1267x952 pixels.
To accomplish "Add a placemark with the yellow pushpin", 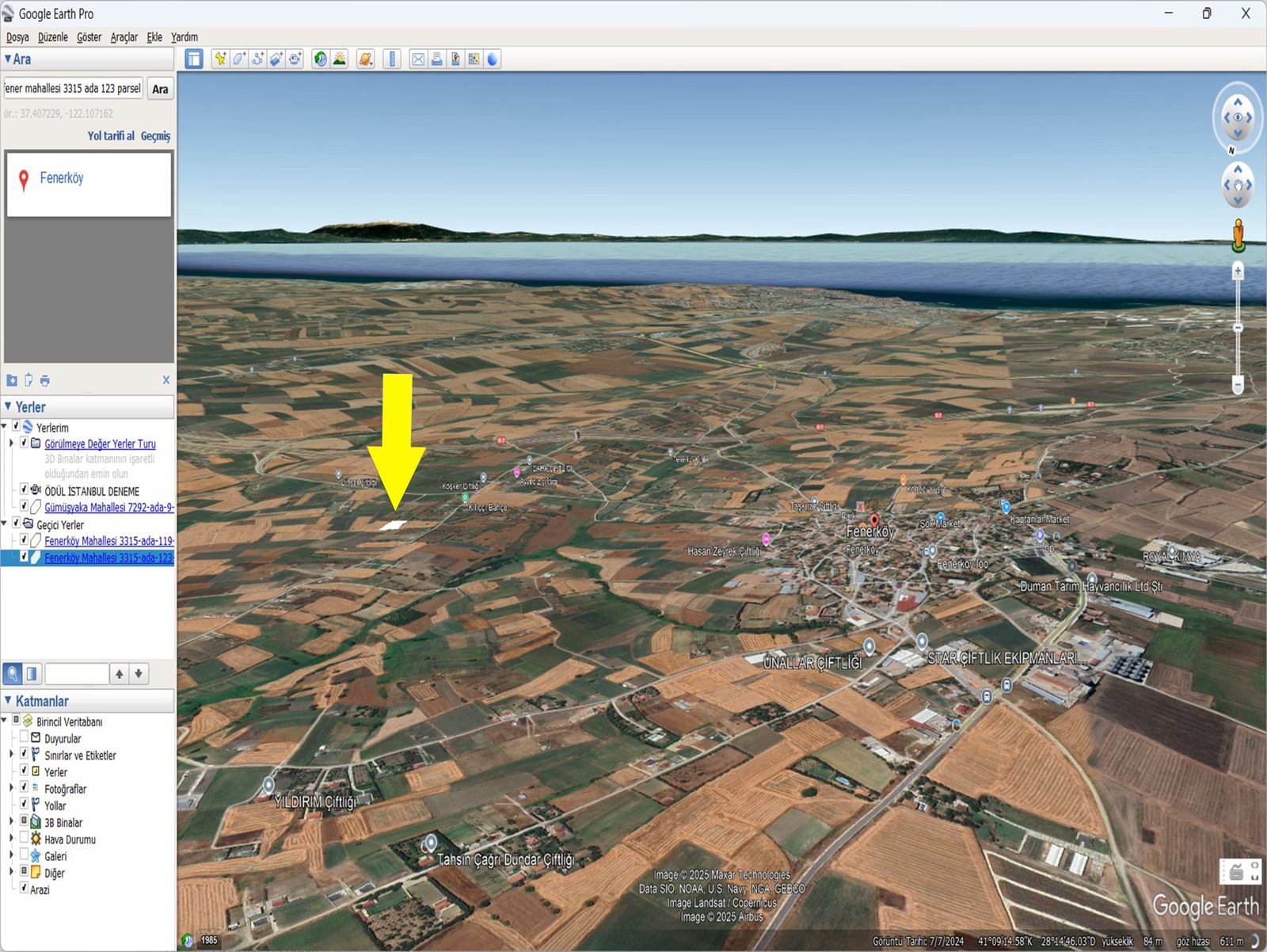I will [x=220, y=59].
